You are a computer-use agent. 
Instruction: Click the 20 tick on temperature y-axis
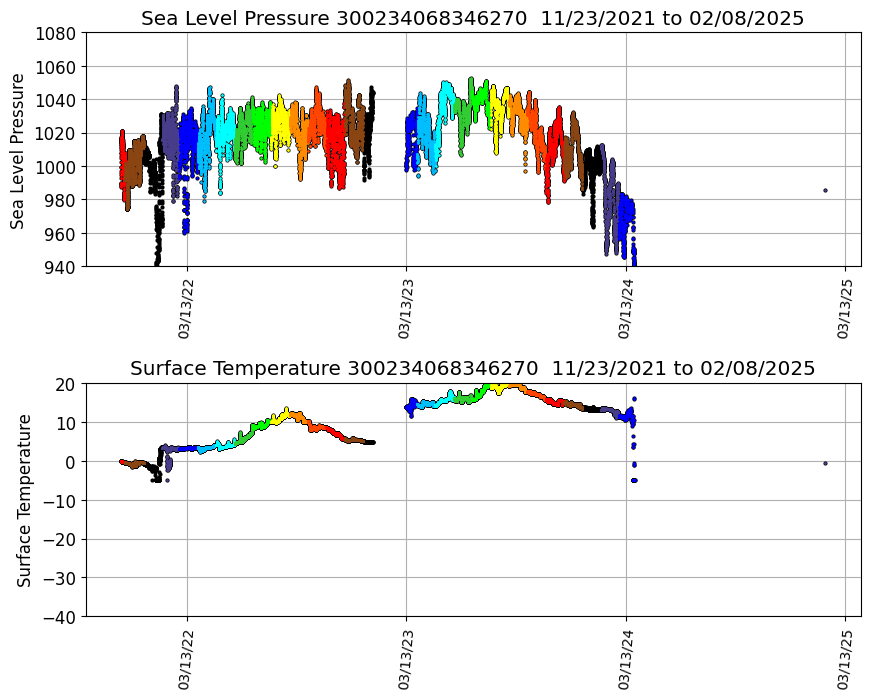click(x=68, y=383)
